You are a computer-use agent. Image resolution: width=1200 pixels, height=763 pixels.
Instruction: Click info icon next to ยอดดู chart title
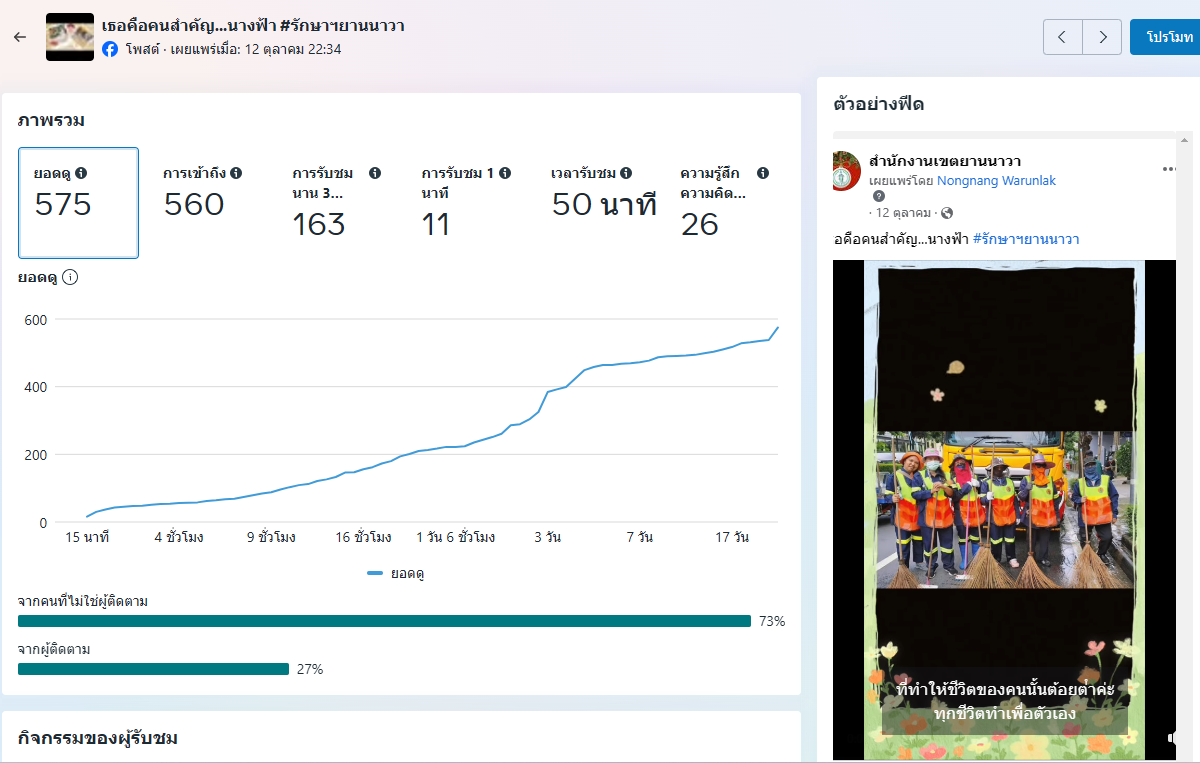(70, 278)
